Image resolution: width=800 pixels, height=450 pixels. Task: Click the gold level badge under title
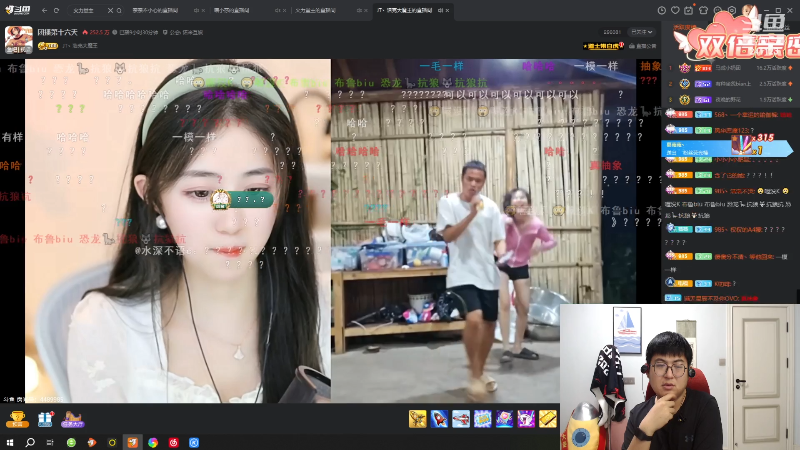(x=47, y=46)
